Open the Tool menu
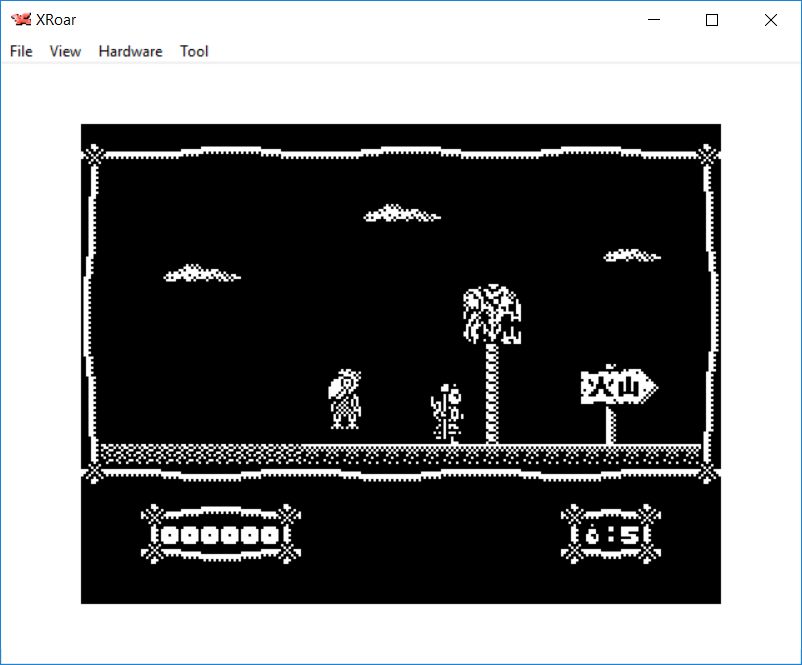Screen dimensions: 802x665 point(194,51)
